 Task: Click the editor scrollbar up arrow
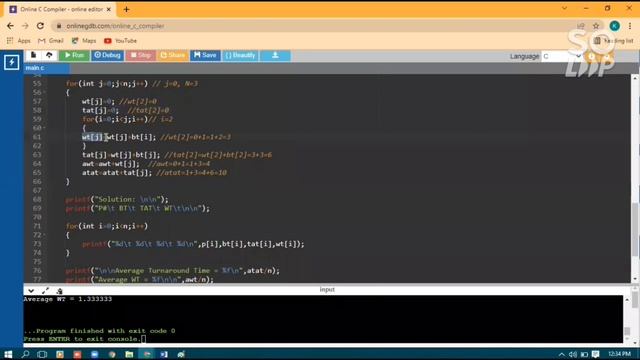click(x=635, y=78)
